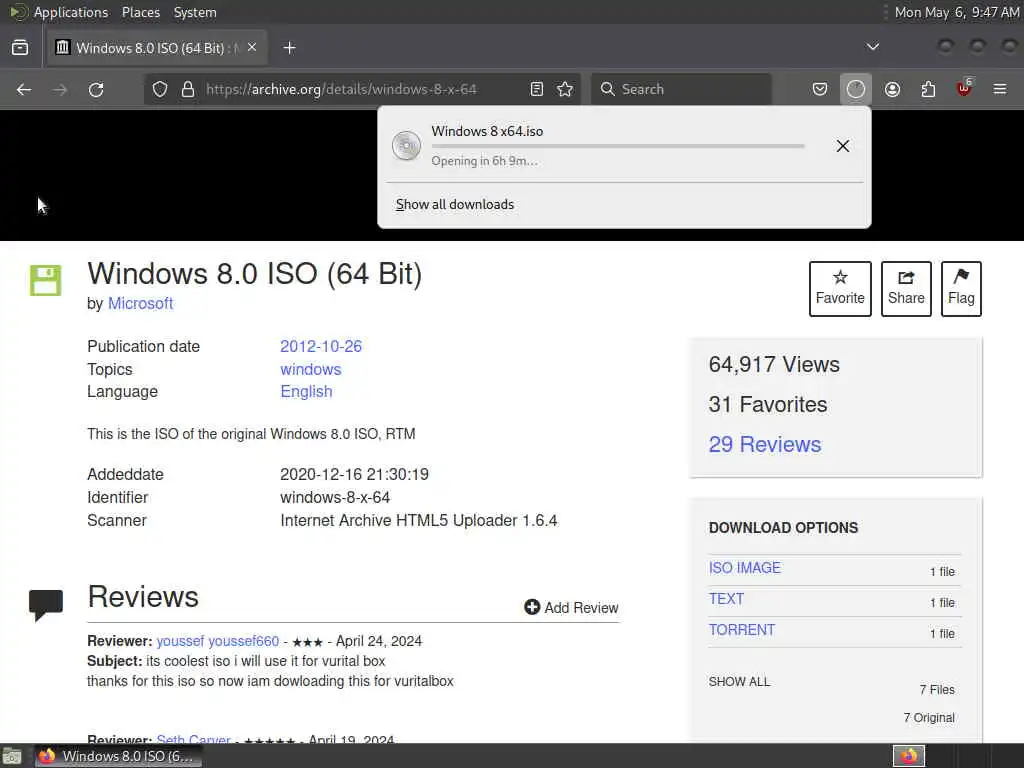Expand the list all tabs chevron
The image size is (1024, 768).
click(x=872, y=47)
